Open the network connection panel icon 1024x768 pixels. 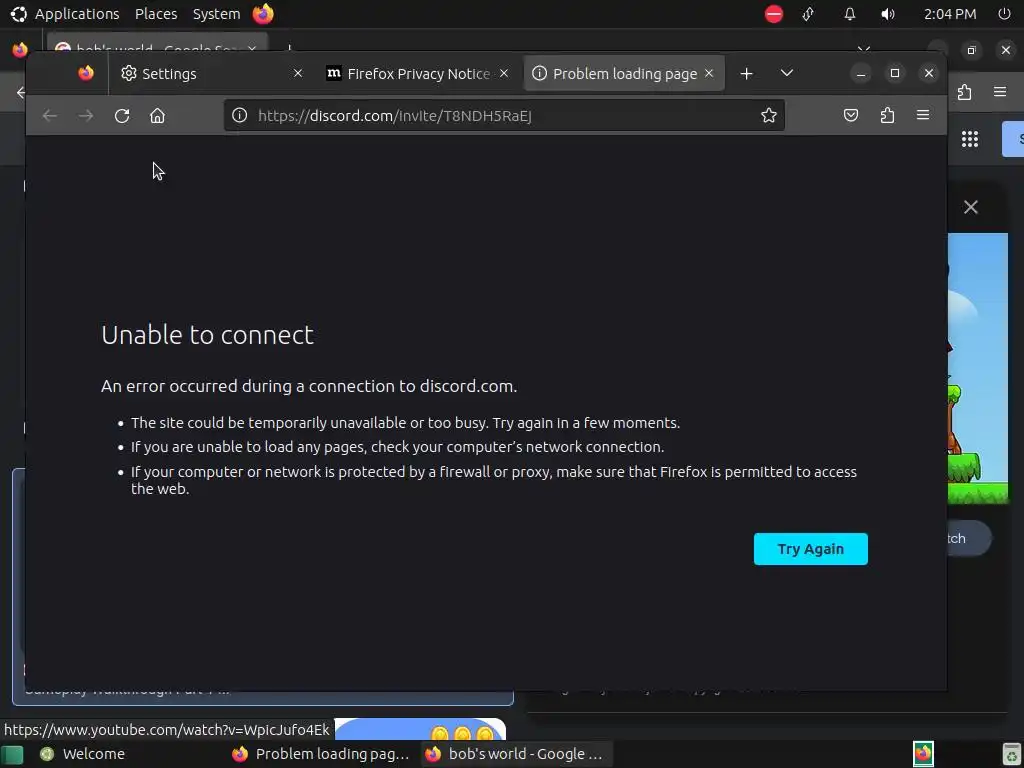[808, 14]
